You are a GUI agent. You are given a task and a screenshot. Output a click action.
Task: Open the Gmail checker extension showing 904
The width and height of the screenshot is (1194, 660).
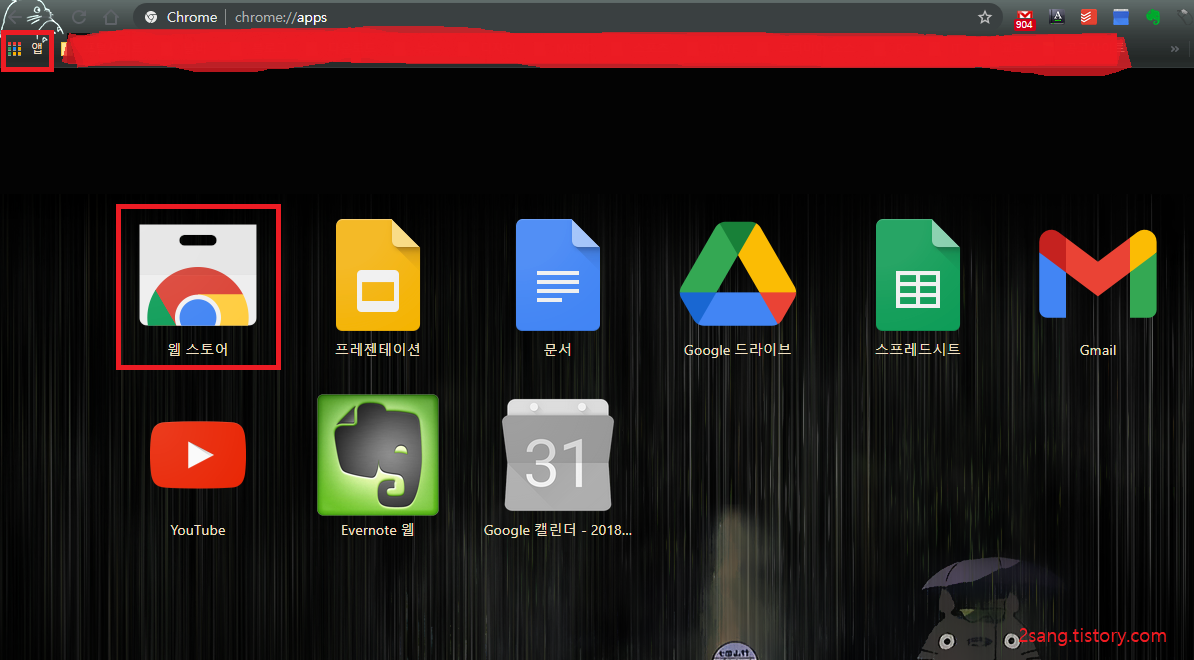coord(1024,19)
